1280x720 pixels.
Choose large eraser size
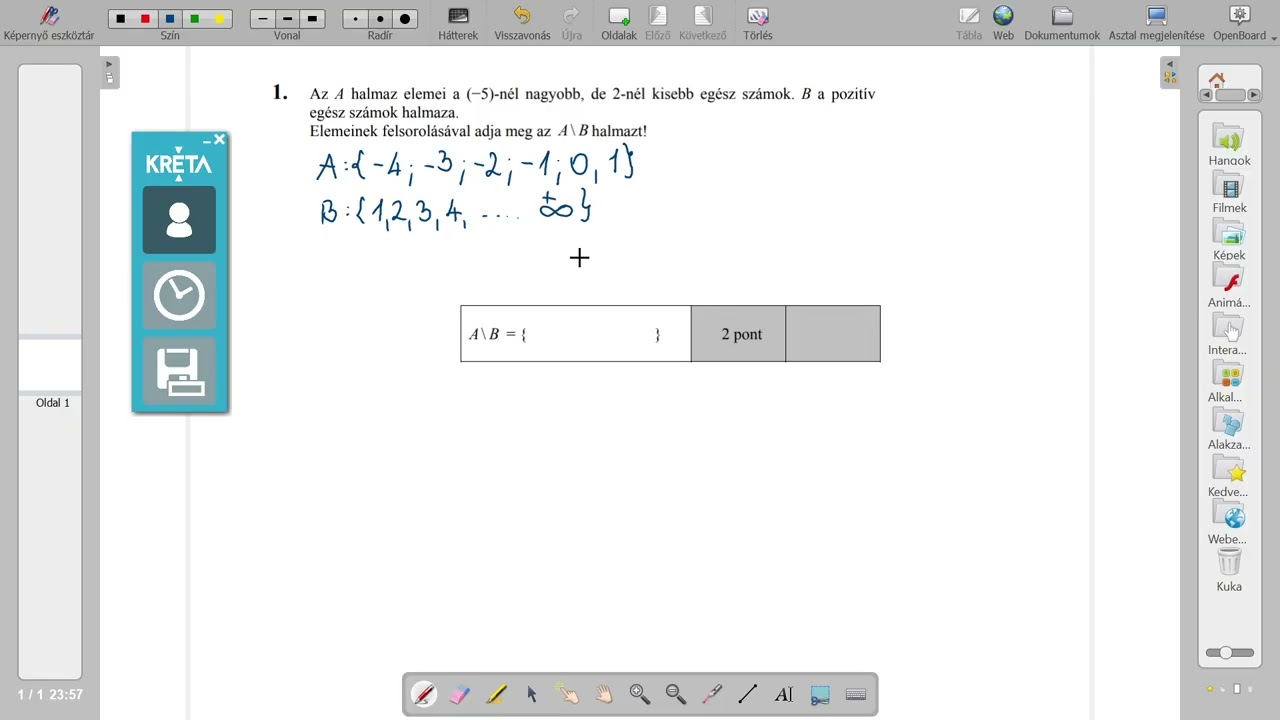click(x=405, y=19)
